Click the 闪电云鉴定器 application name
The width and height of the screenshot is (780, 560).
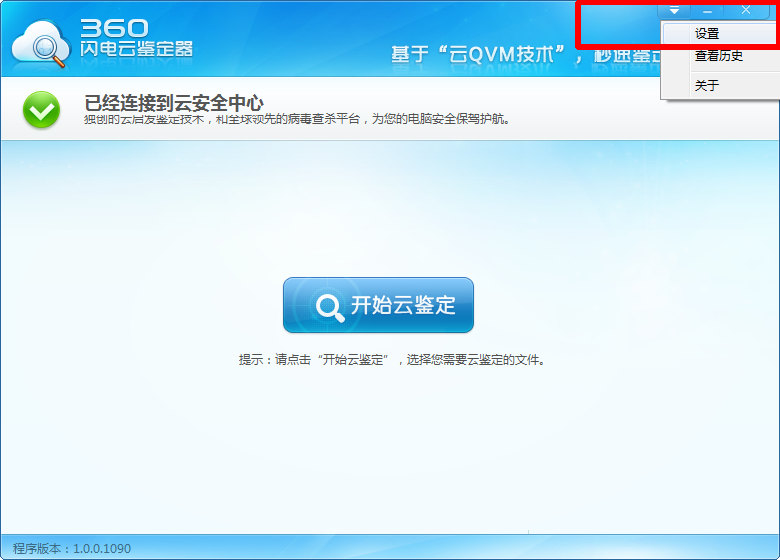pyautogui.click(x=136, y=49)
